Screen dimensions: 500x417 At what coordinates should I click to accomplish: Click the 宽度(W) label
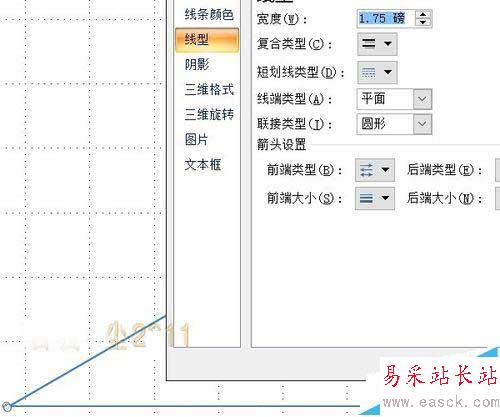click(x=282, y=19)
